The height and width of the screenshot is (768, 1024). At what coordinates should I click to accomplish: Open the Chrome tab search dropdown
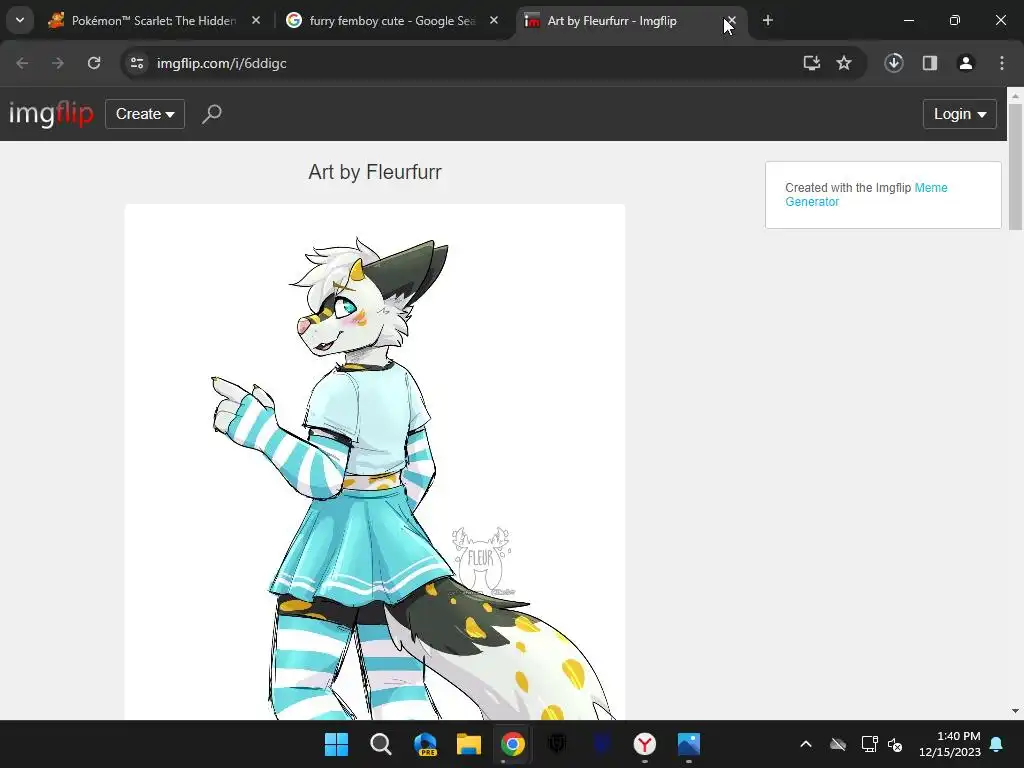coord(20,20)
